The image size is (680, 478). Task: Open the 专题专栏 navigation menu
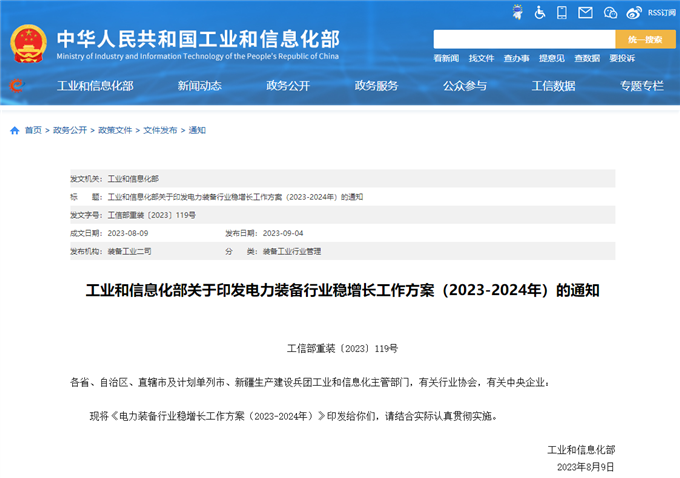tap(642, 86)
